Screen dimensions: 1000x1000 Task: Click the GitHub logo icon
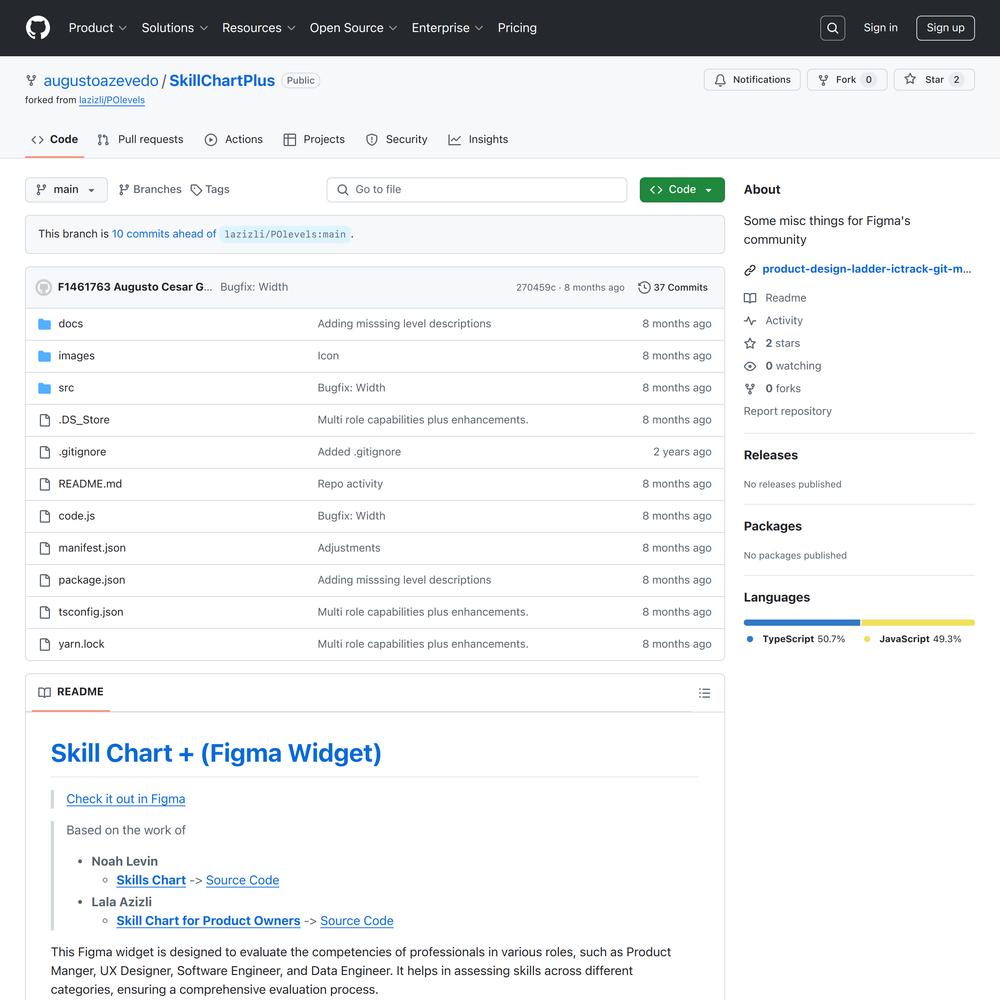38,28
